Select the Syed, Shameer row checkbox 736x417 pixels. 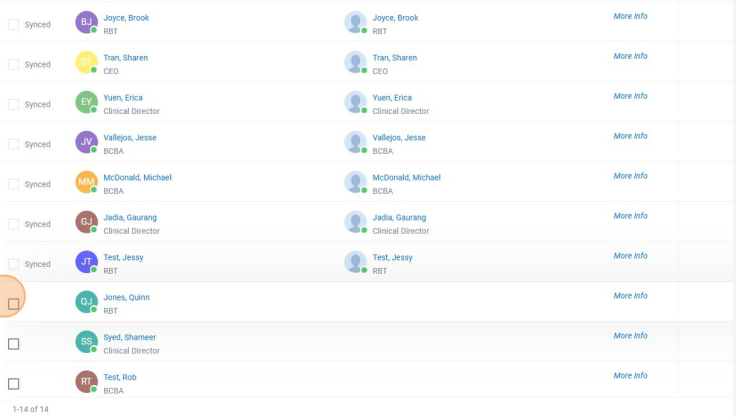pos(14,344)
